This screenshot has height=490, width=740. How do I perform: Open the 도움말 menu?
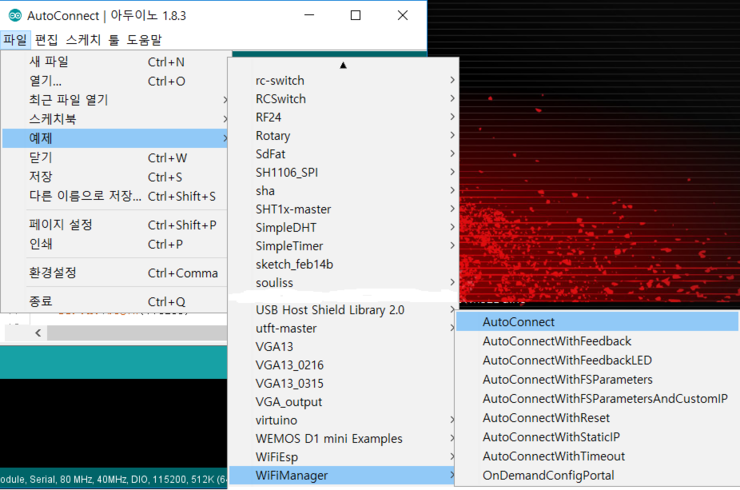click(x=144, y=40)
